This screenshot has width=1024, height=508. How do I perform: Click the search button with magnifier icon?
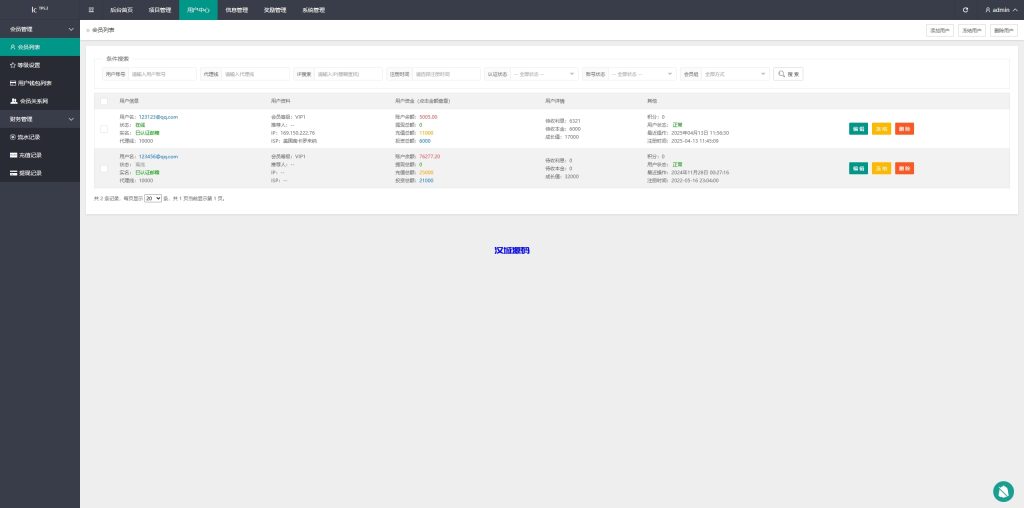coord(789,74)
